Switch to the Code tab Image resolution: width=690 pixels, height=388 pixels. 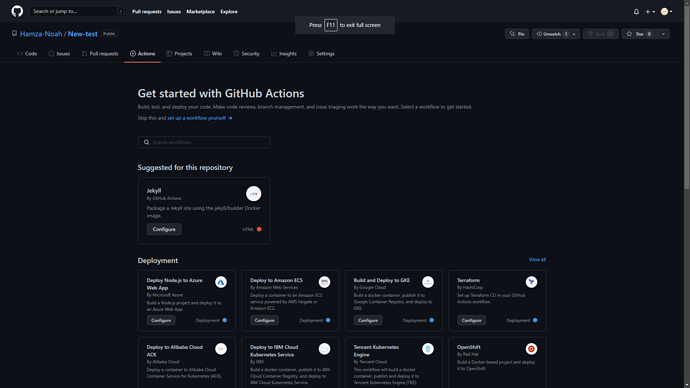(x=27, y=54)
